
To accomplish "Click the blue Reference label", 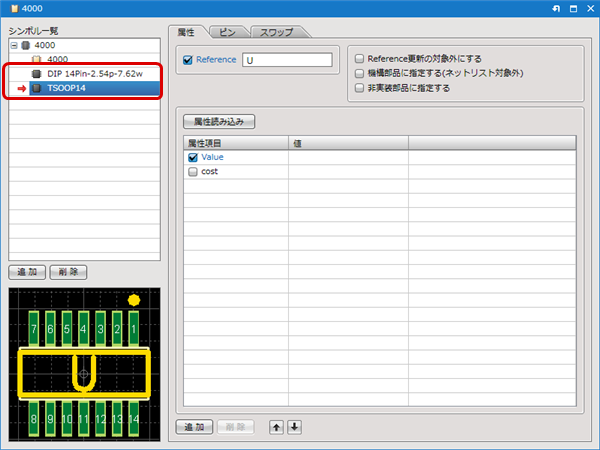I will (216, 60).
